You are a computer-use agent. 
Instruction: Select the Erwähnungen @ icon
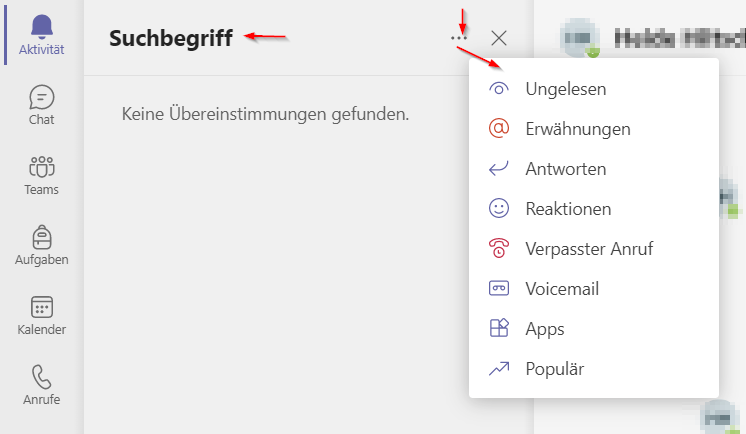point(499,128)
